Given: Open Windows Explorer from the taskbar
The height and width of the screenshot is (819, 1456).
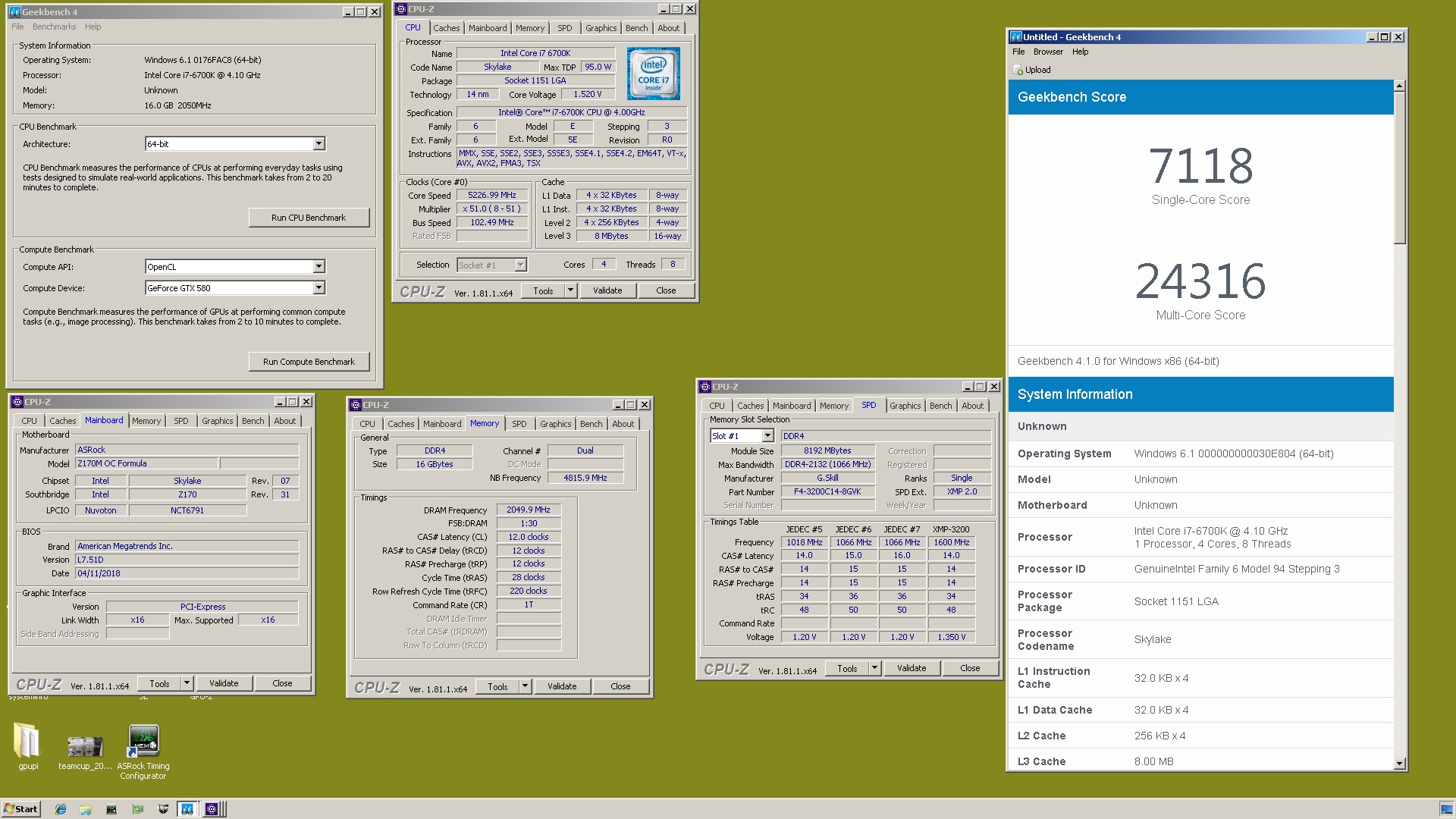Looking at the screenshot, I should coord(86,809).
